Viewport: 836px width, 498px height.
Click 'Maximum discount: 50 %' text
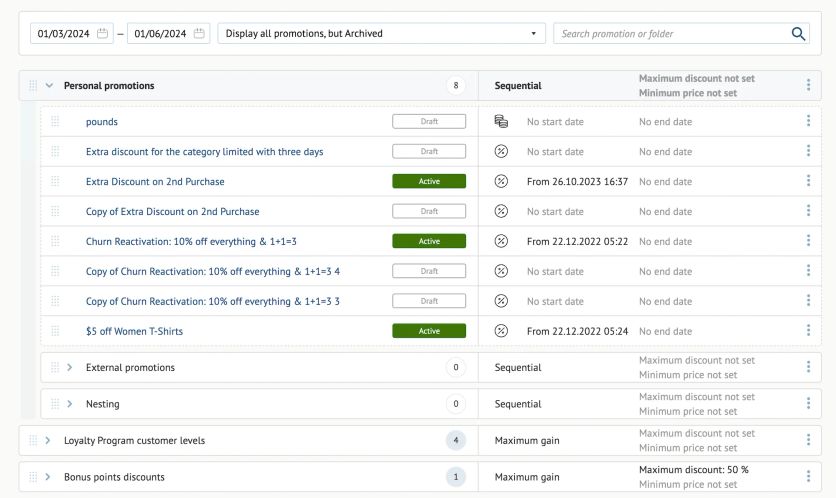pyautogui.click(x=694, y=470)
